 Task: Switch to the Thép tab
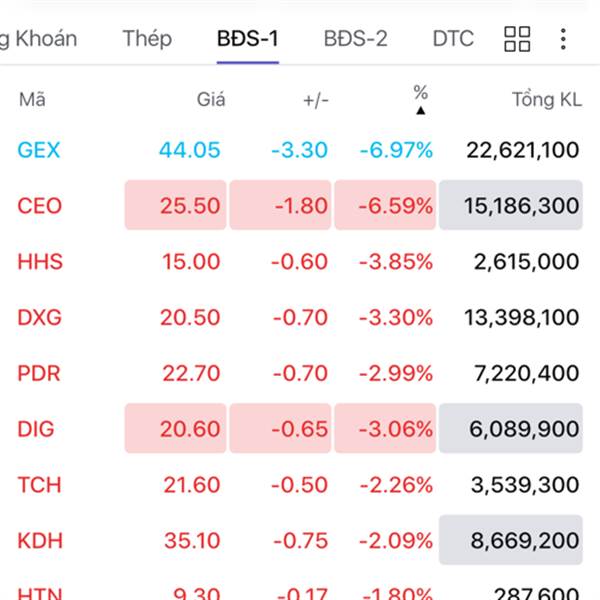pos(147,39)
